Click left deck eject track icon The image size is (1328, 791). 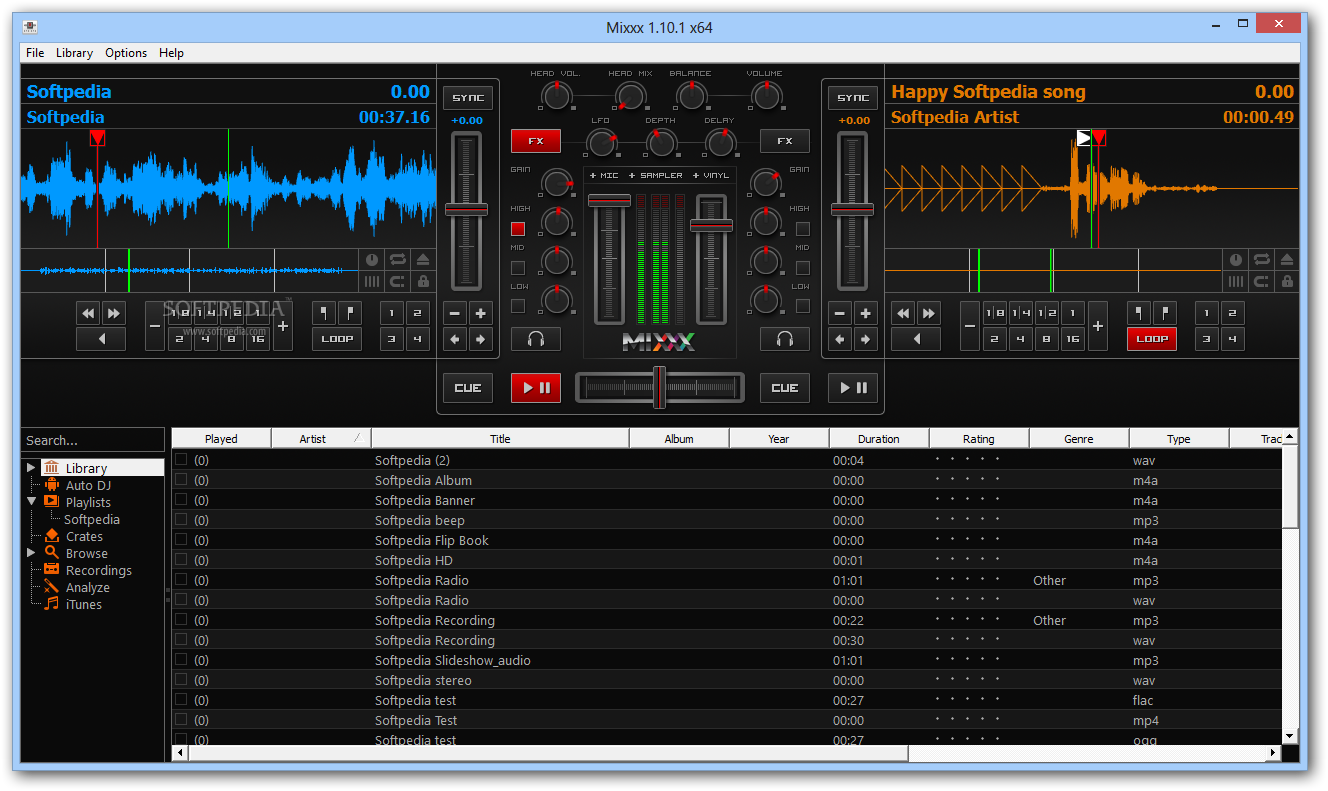coord(423,260)
